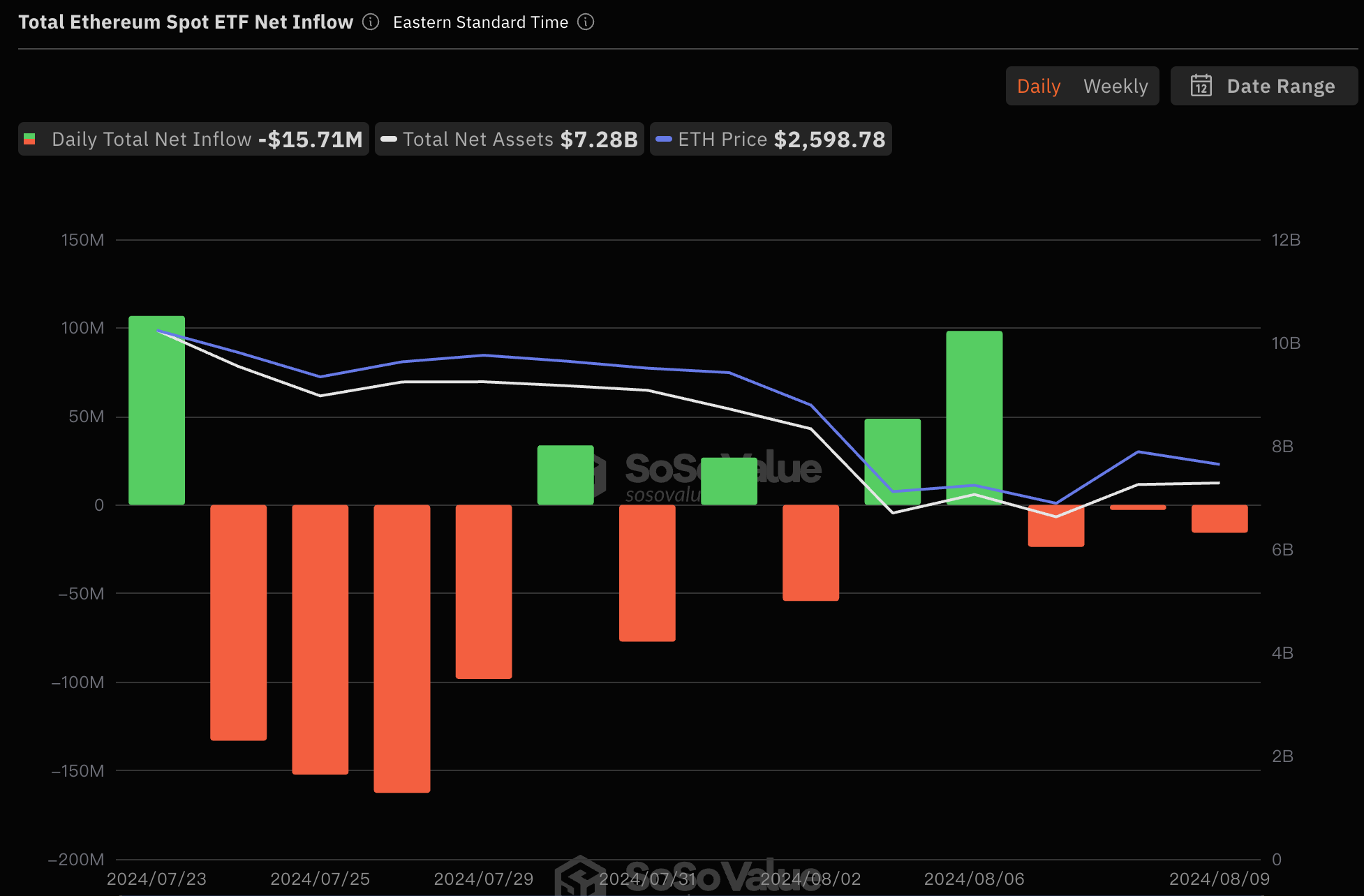Viewport: 1364px width, 896px height.
Task: Click blue ETH Price legend marker
Action: click(x=664, y=139)
